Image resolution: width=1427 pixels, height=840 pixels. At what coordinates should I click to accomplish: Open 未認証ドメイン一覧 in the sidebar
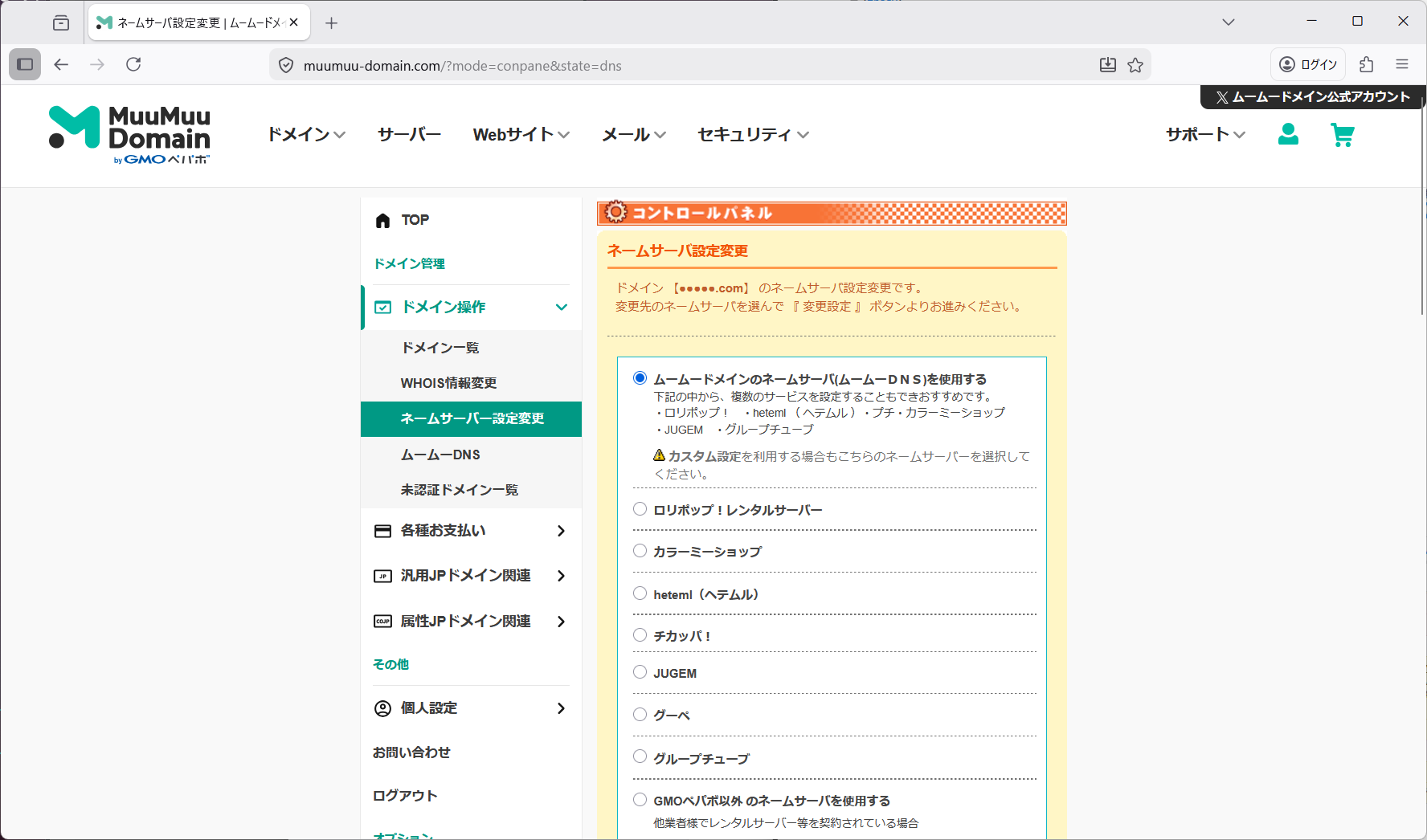pos(471,490)
